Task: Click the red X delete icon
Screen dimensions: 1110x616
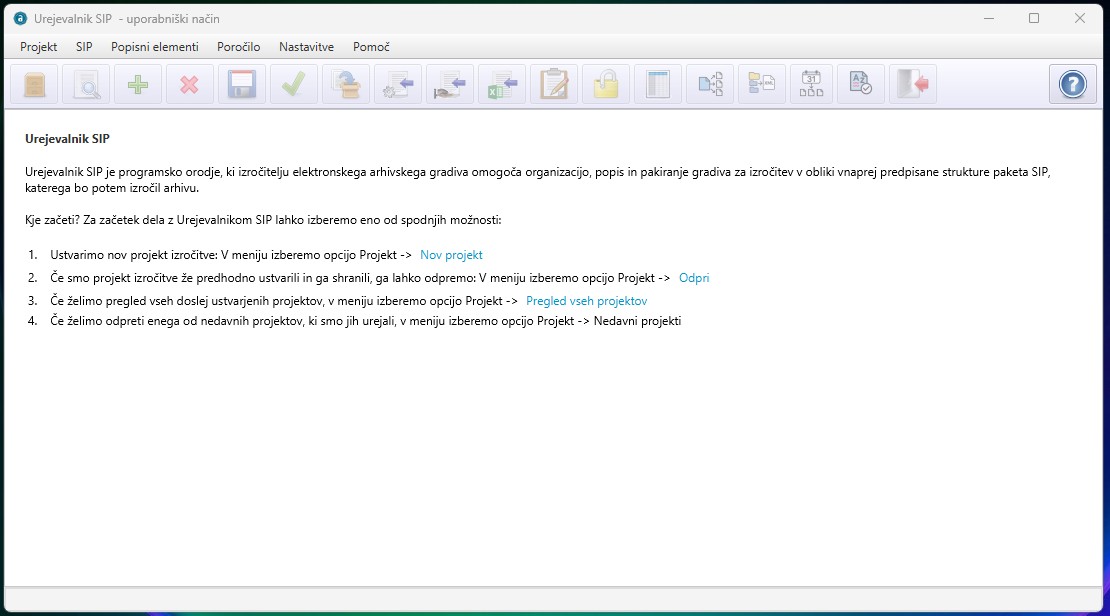Action: click(190, 84)
